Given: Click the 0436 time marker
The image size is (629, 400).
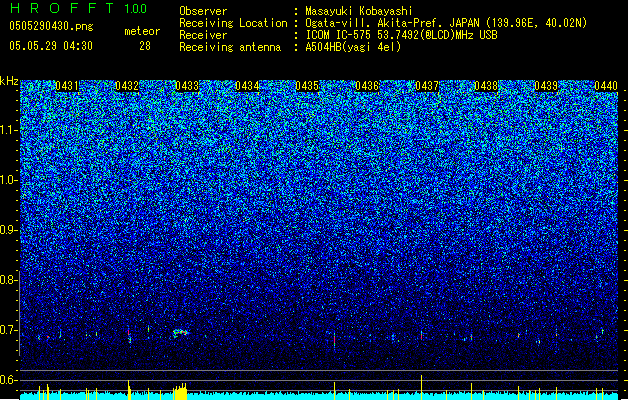Looking at the screenshot, I should [x=367, y=86].
